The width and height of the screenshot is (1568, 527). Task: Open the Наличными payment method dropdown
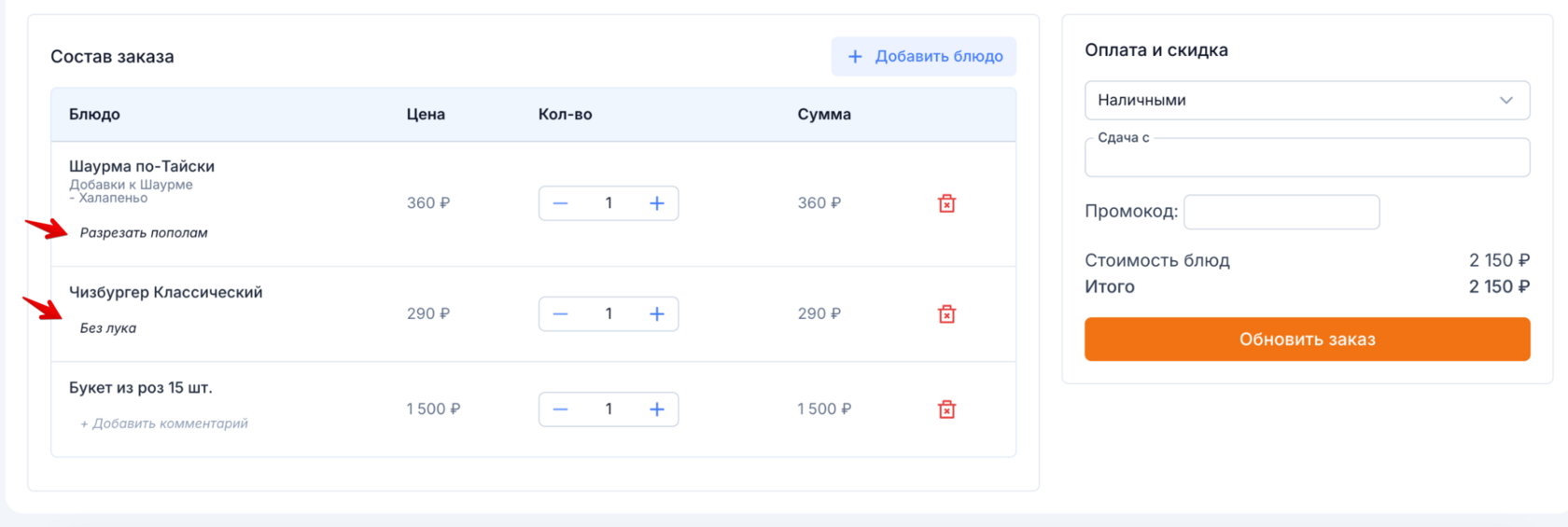click(x=1307, y=100)
